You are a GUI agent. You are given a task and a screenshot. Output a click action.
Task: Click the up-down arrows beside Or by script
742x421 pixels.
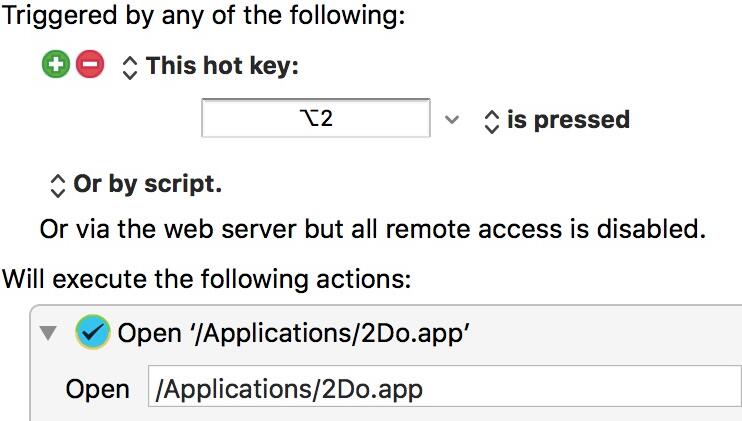click(x=57, y=186)
